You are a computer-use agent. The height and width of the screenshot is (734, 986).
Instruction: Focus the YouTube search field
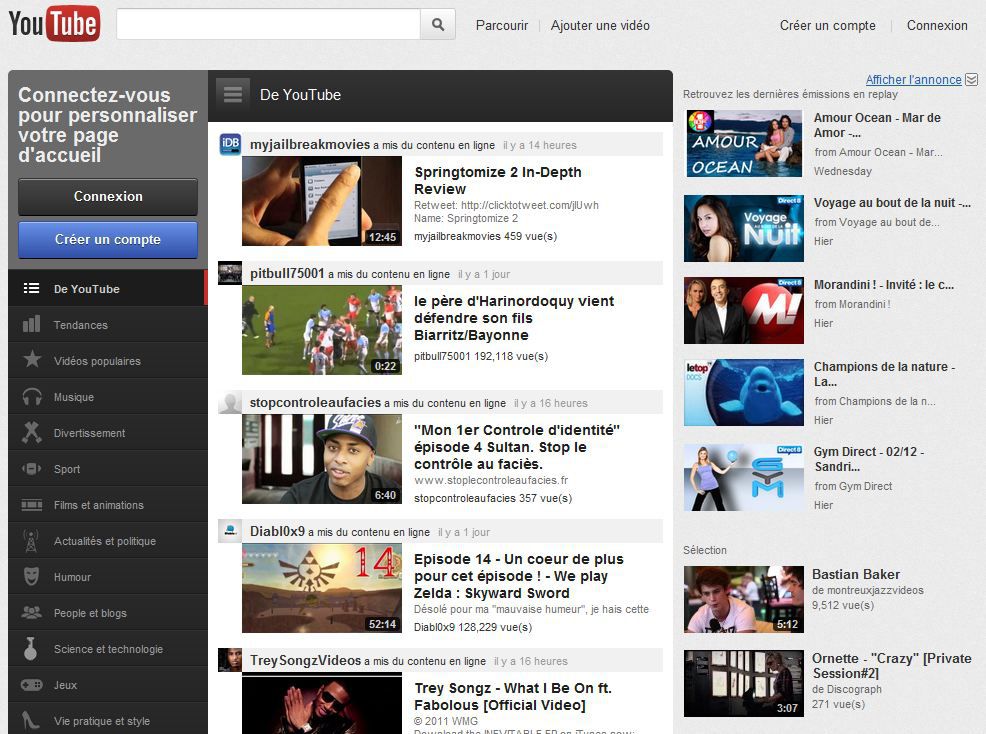[x=269, y=25]
